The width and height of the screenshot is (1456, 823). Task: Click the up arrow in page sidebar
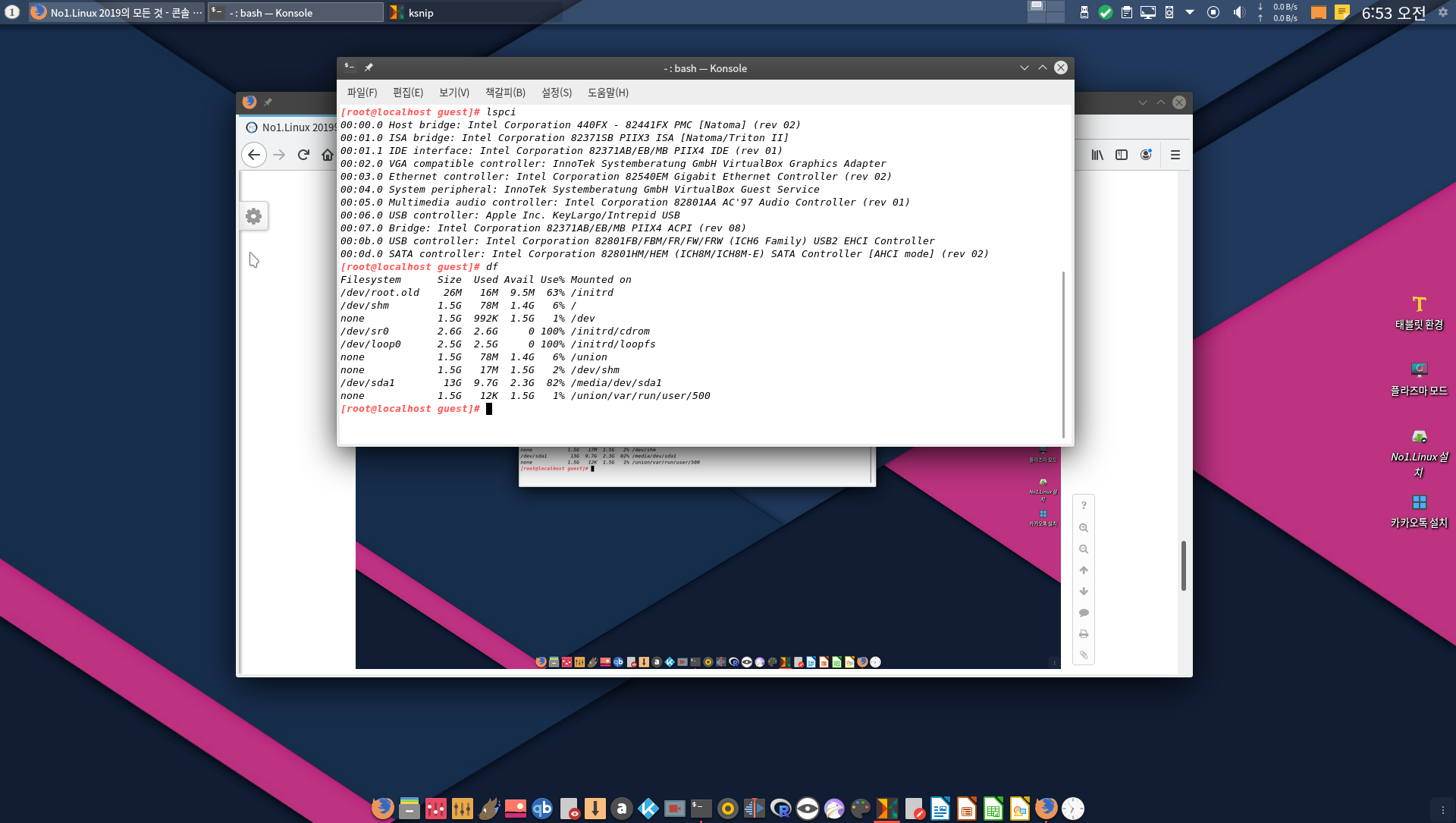(1084, 570)
